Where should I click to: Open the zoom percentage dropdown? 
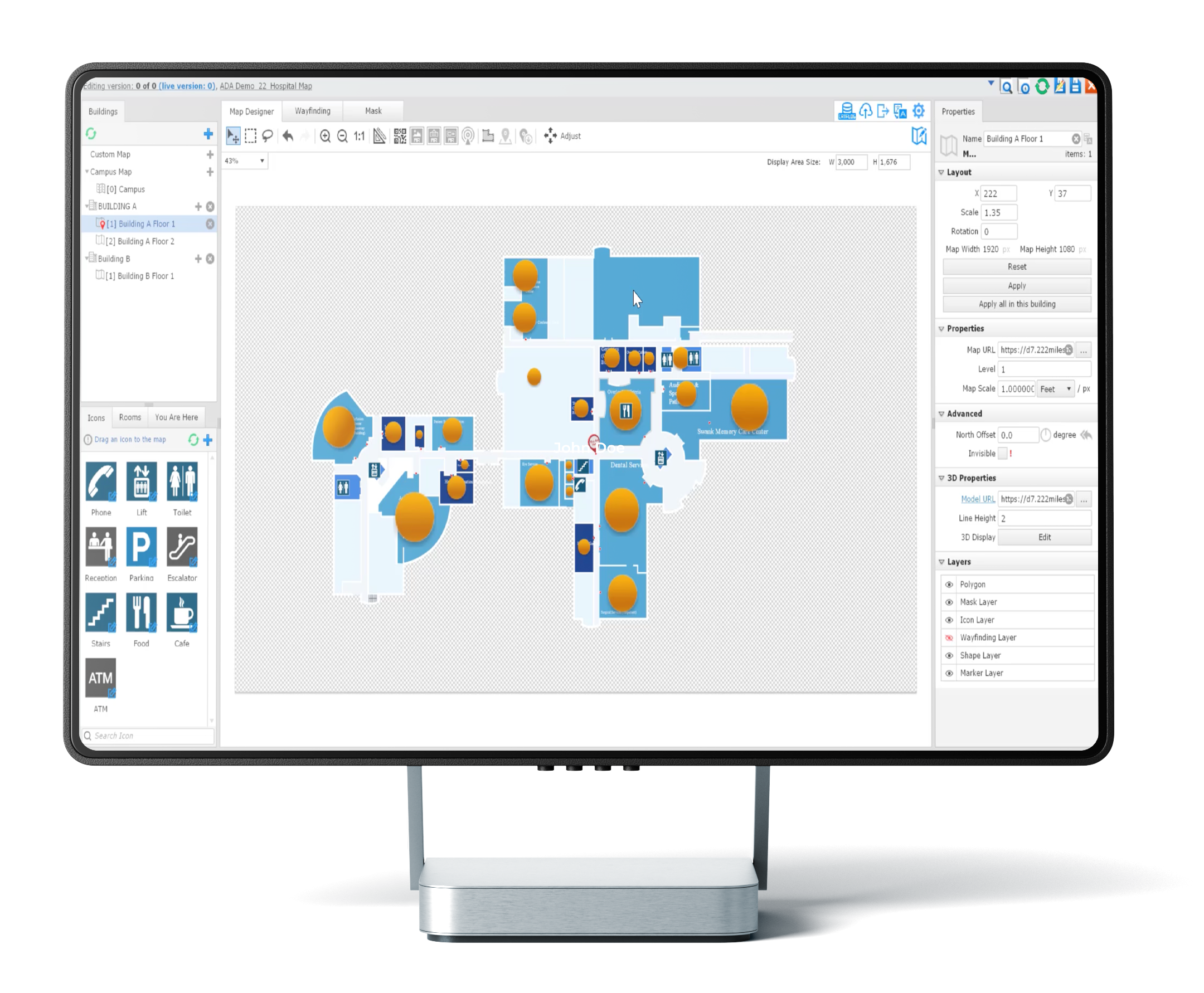point(262,161)
